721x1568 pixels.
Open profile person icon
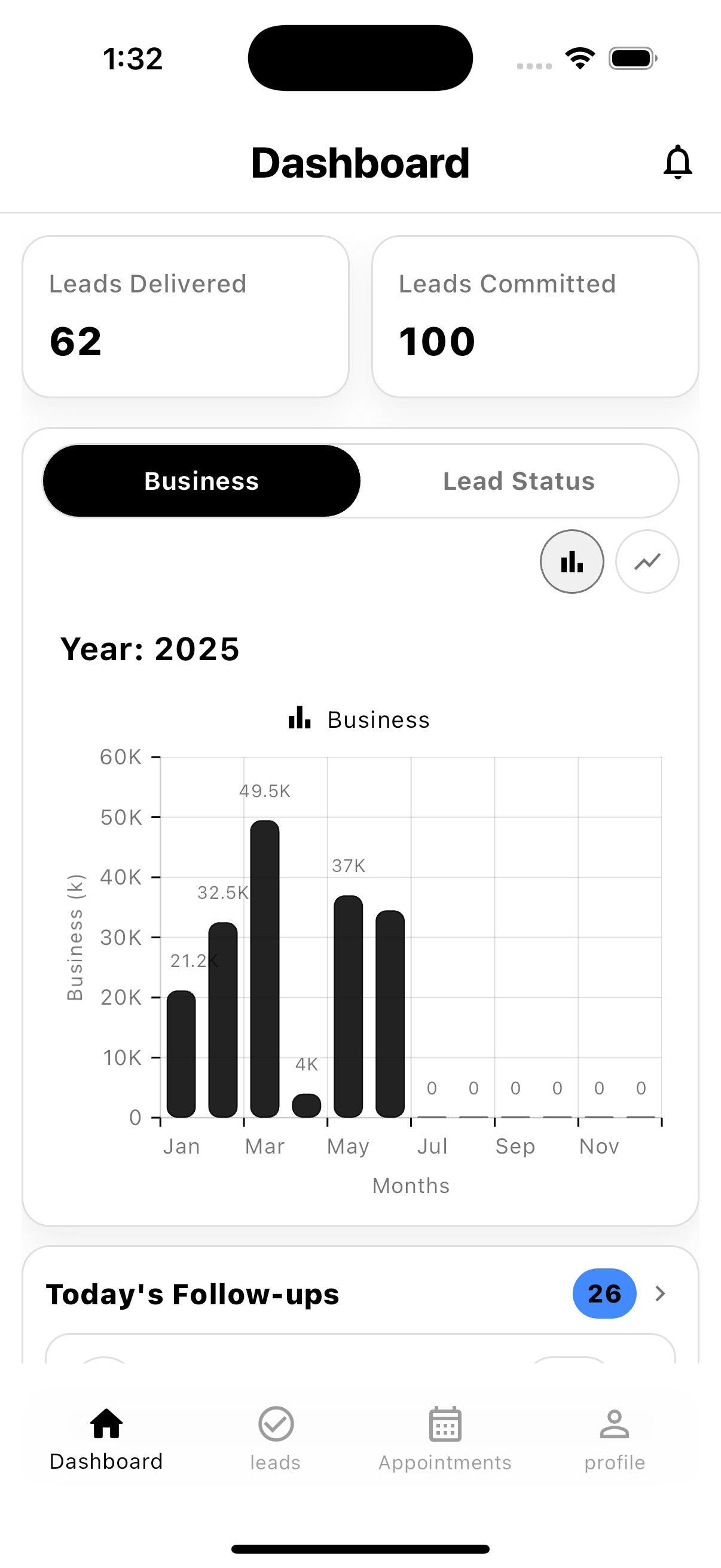click(x=615, y=1424)
